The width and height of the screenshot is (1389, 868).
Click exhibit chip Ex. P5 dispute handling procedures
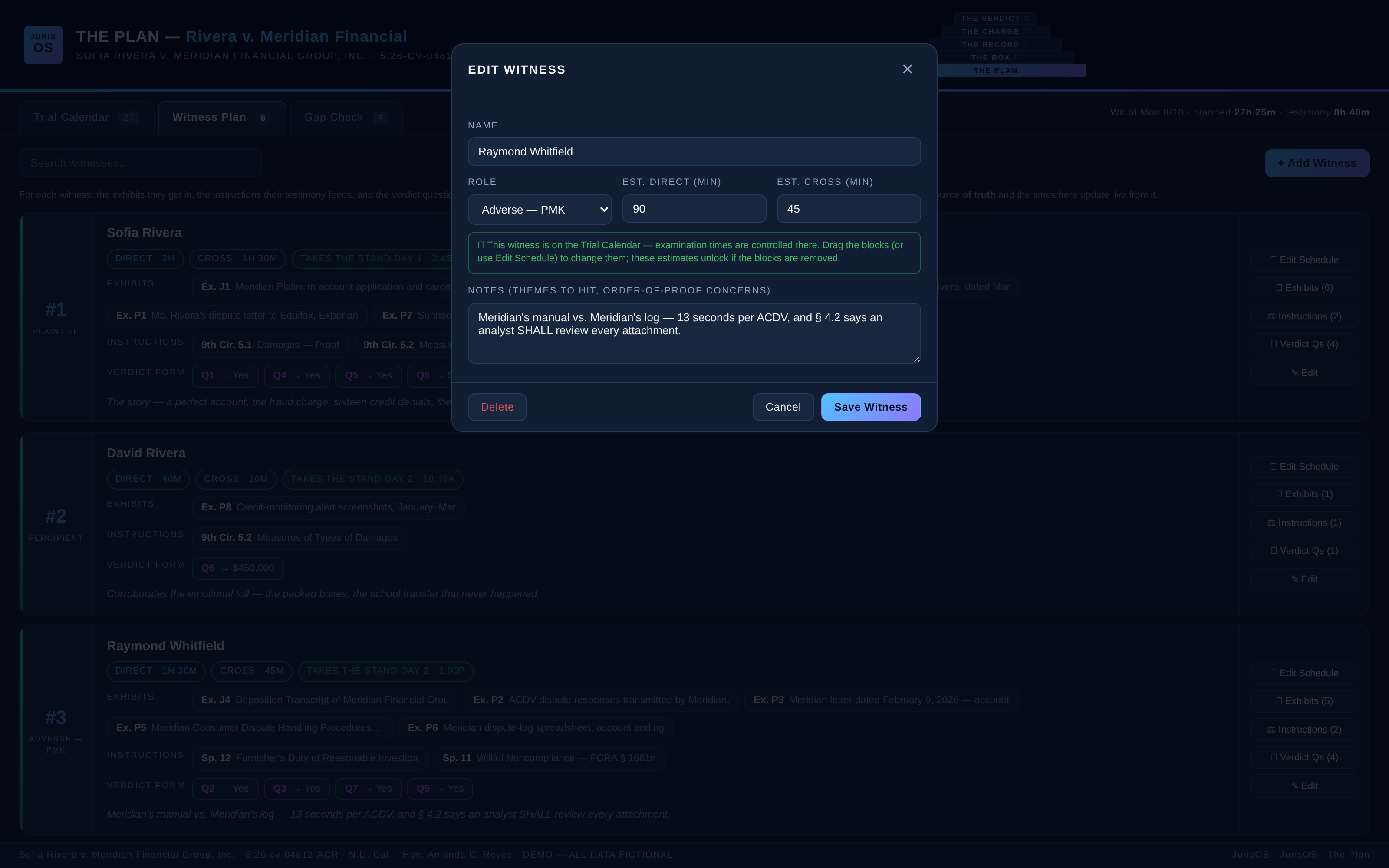tap(250, 728)
